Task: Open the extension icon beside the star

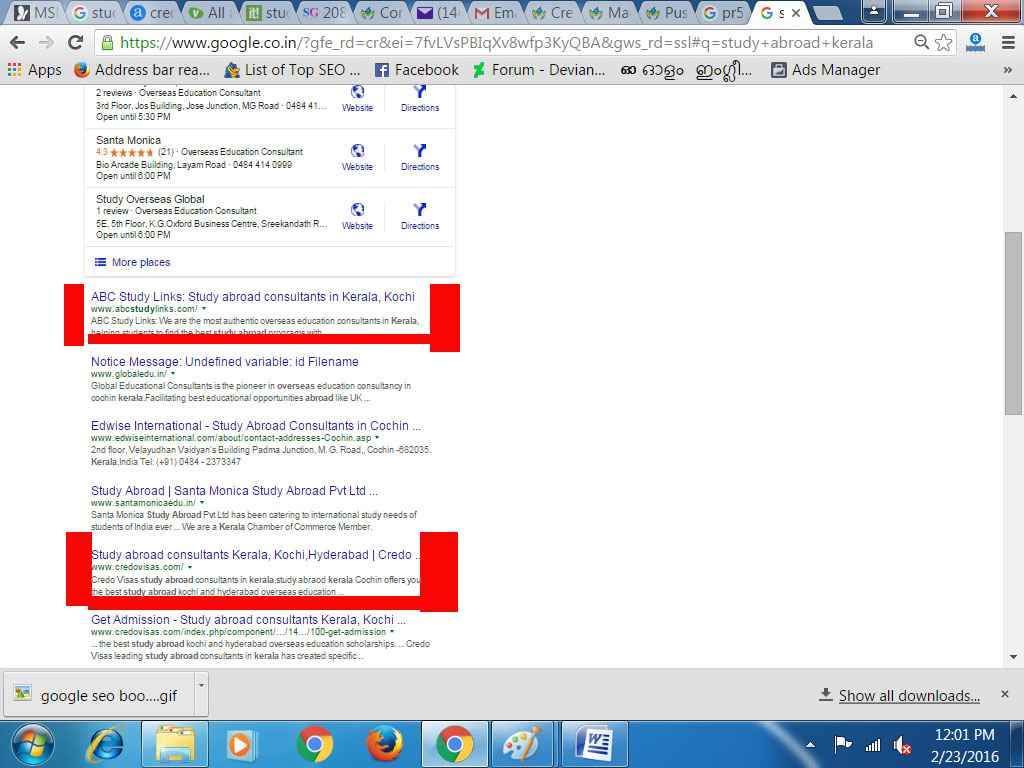Action: (x=975, y=43)
